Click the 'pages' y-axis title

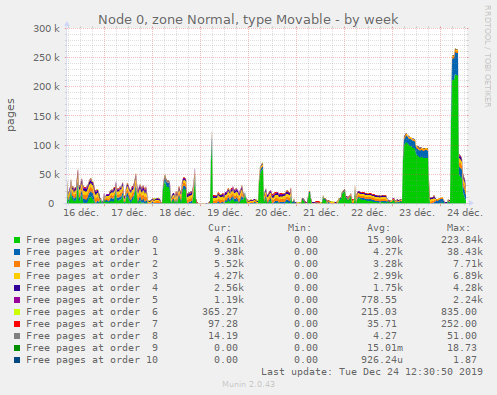[x=11, y=115]
